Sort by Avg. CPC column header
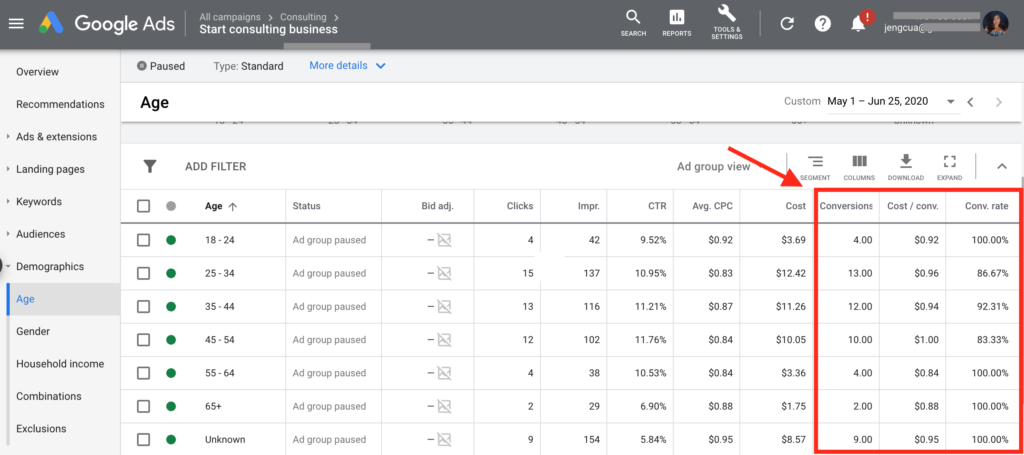This screenshot has height=455, width=1024. 712,206
